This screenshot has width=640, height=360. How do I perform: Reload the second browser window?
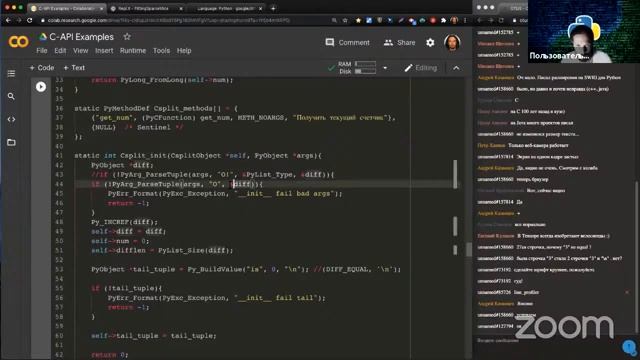[x=501, y=20]
